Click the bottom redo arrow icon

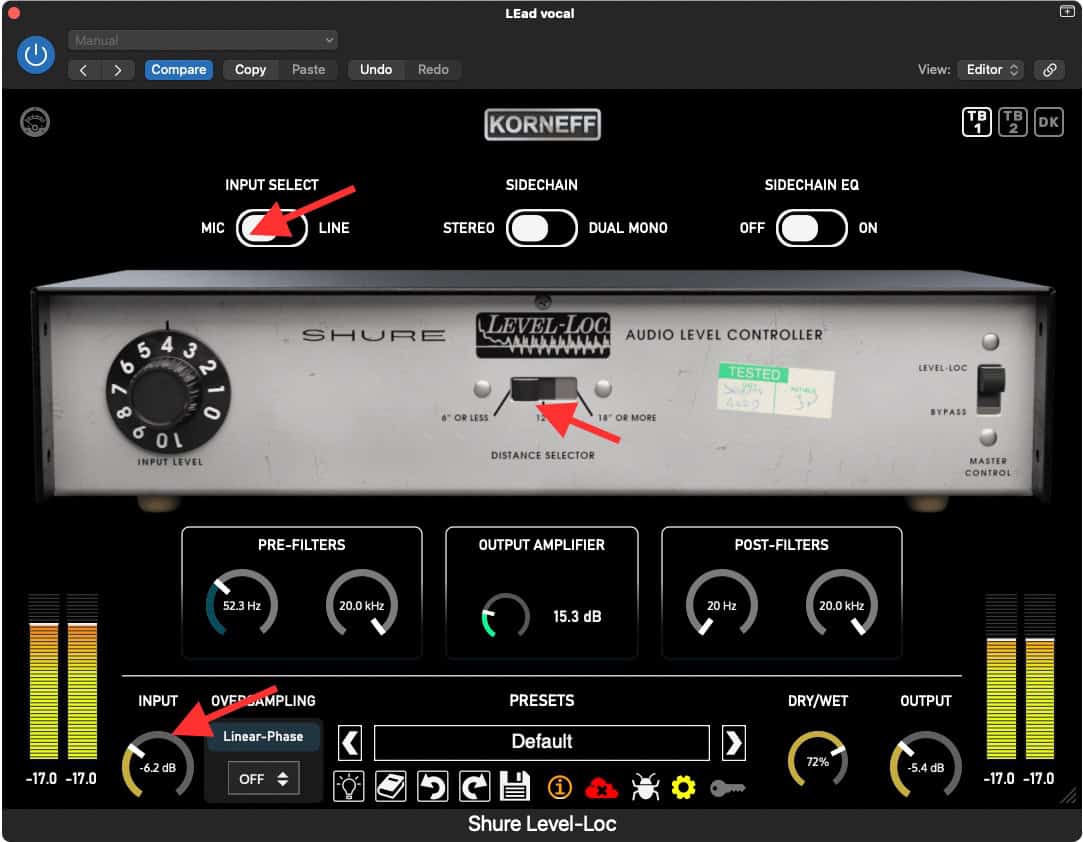click(x=475, y=787)
